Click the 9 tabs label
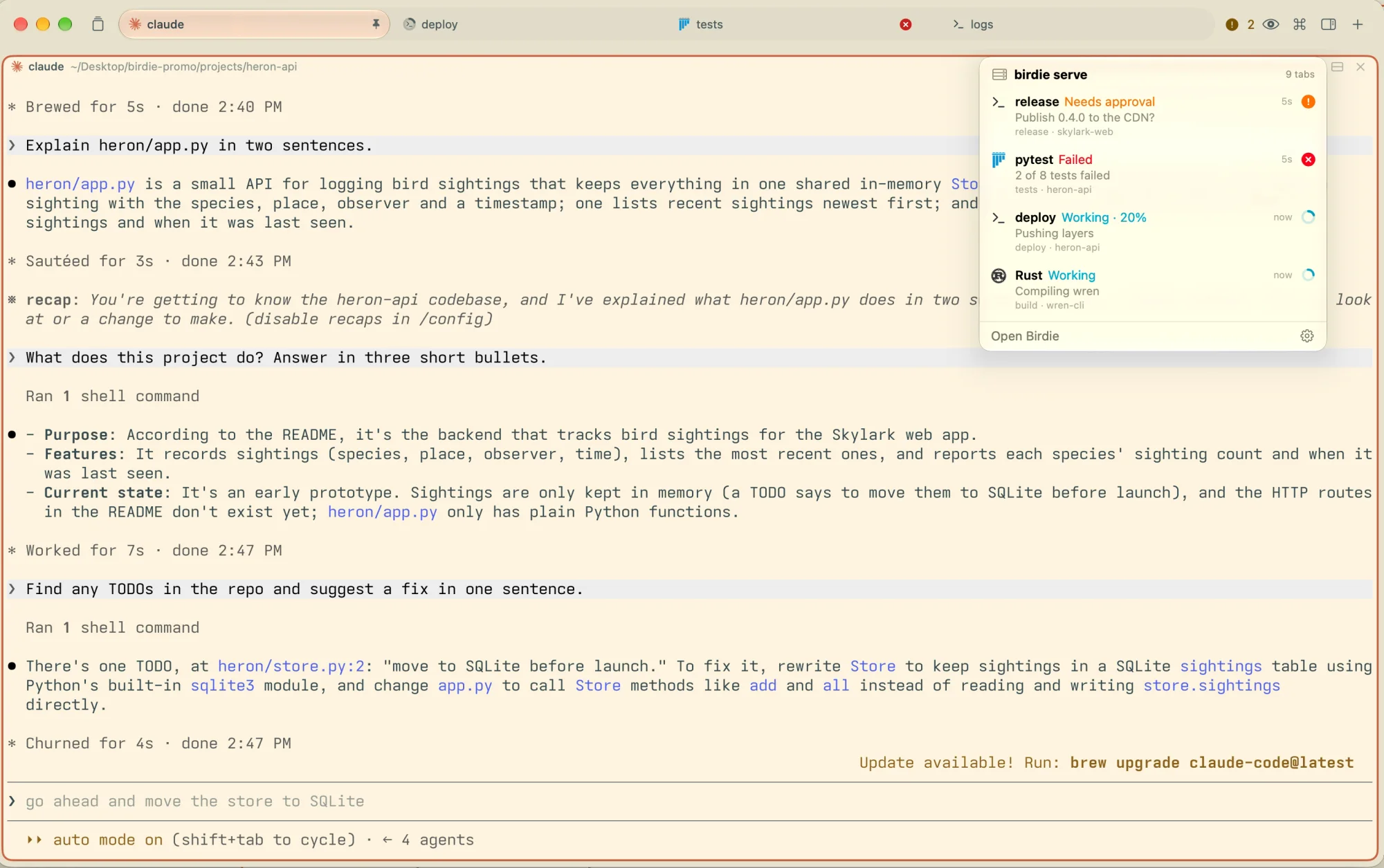Image resolution: width=1384 pixels, height=868 pixels. (x=1300, y=75)
